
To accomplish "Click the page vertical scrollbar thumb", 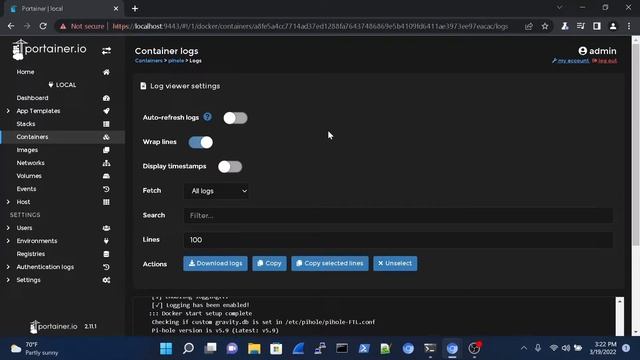I will (x=636, y=145).
